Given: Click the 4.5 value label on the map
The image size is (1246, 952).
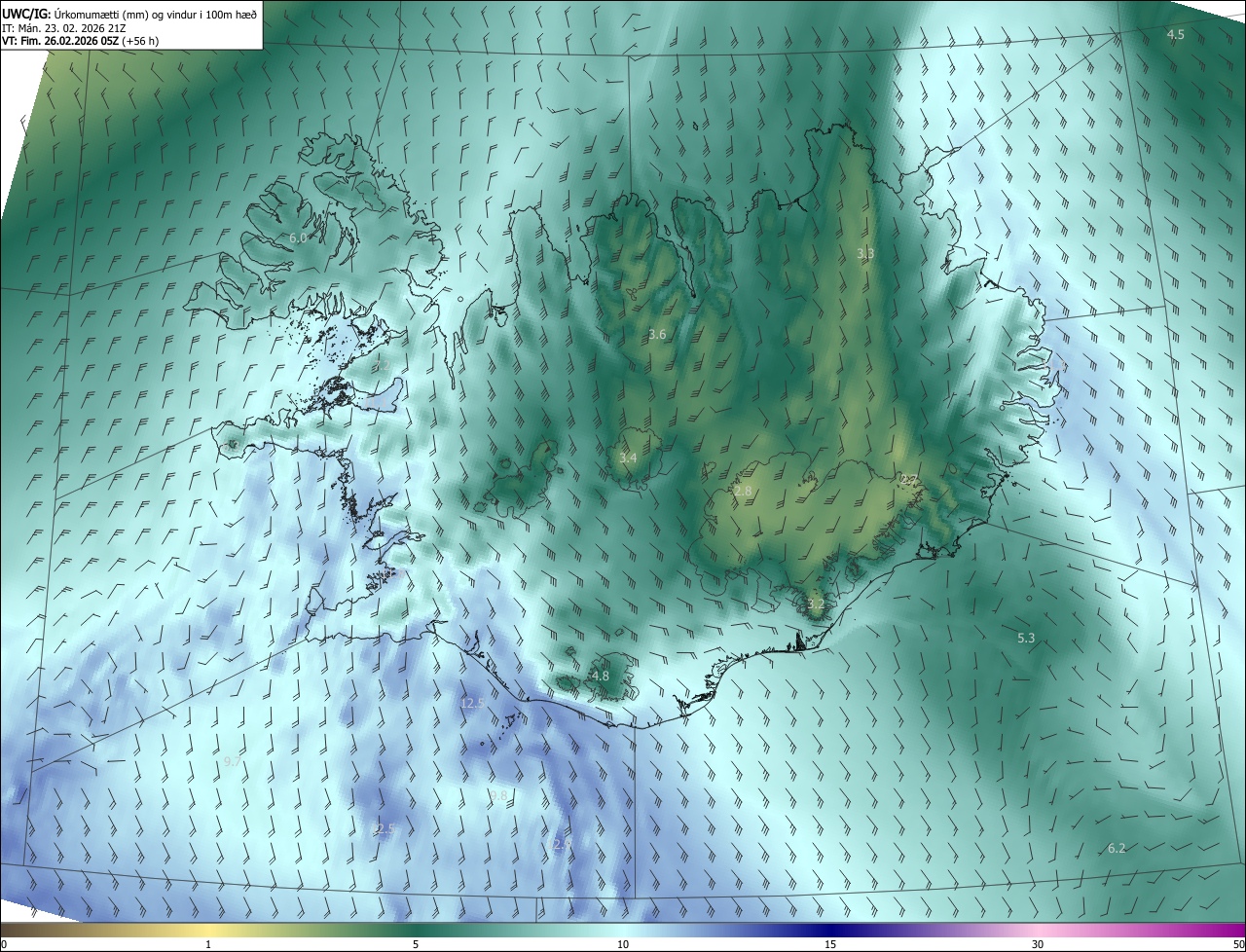Looking at the screenshot, I should pyautogui.click(x=1175, y=34).
